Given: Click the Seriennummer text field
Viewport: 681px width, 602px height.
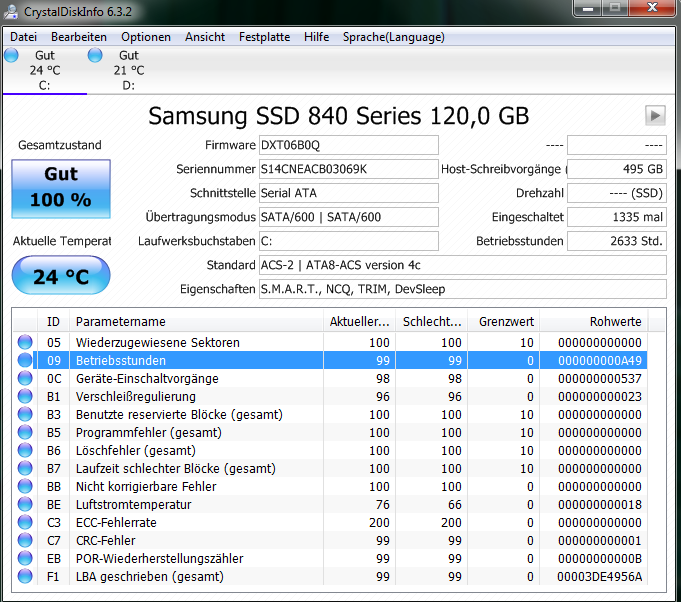Looking at the screenshot, I should click(349, 169).
